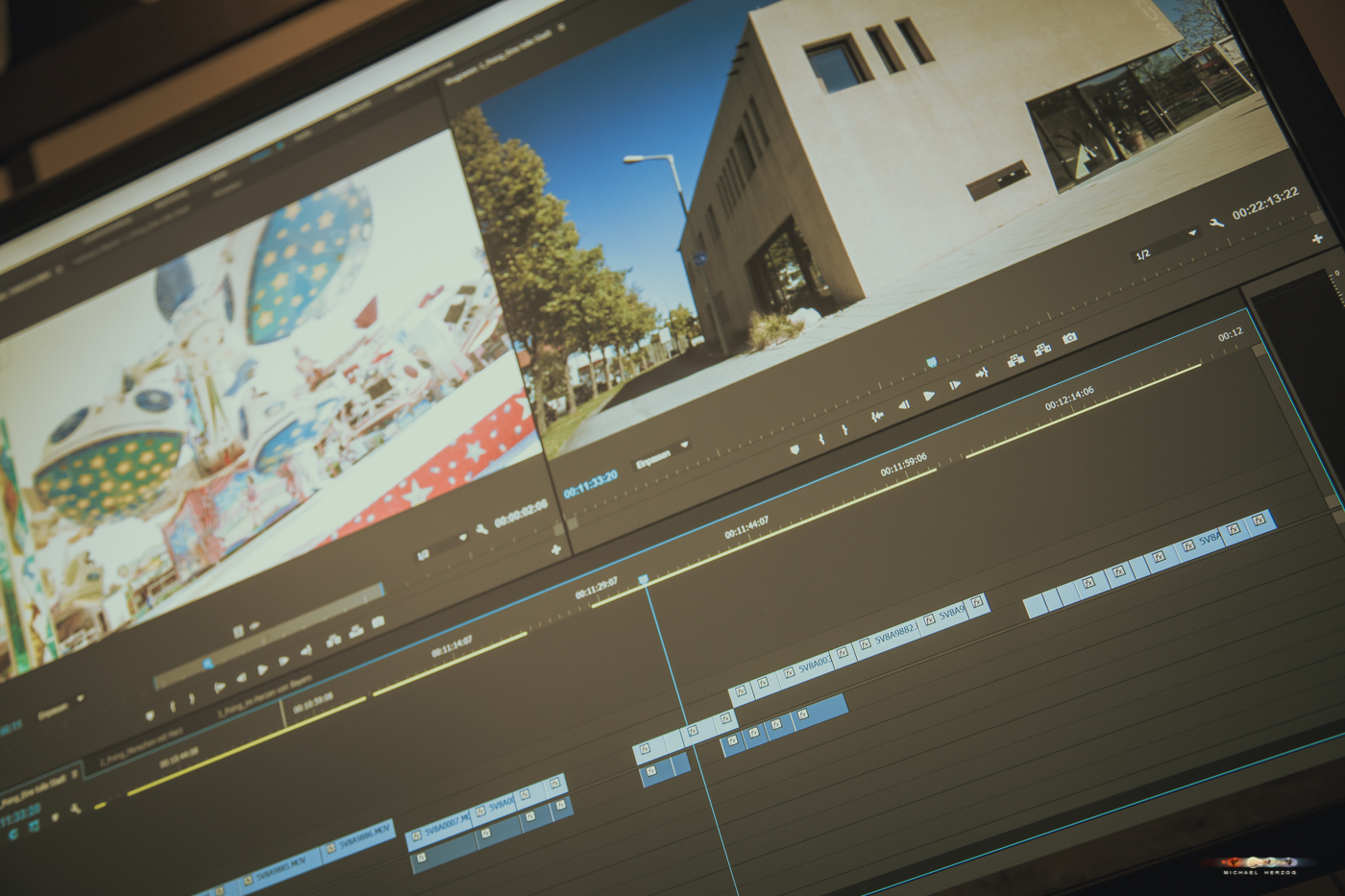Select clip 5V8A0007 in timeline
Screen dimensions: 1345x896
pos(438,831)
